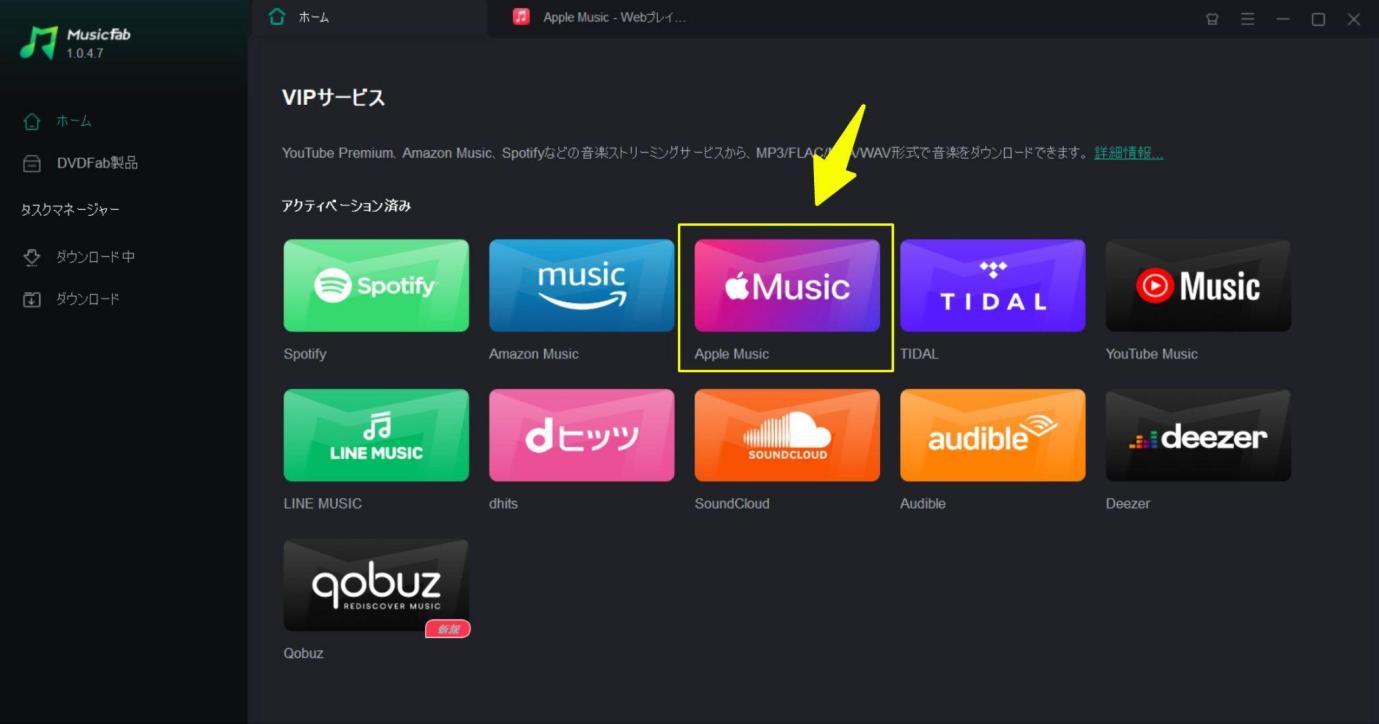The width and height of the screenshot is (1379, 724).
Task: Click the Qobuz label text
Action: click(303, 654)
